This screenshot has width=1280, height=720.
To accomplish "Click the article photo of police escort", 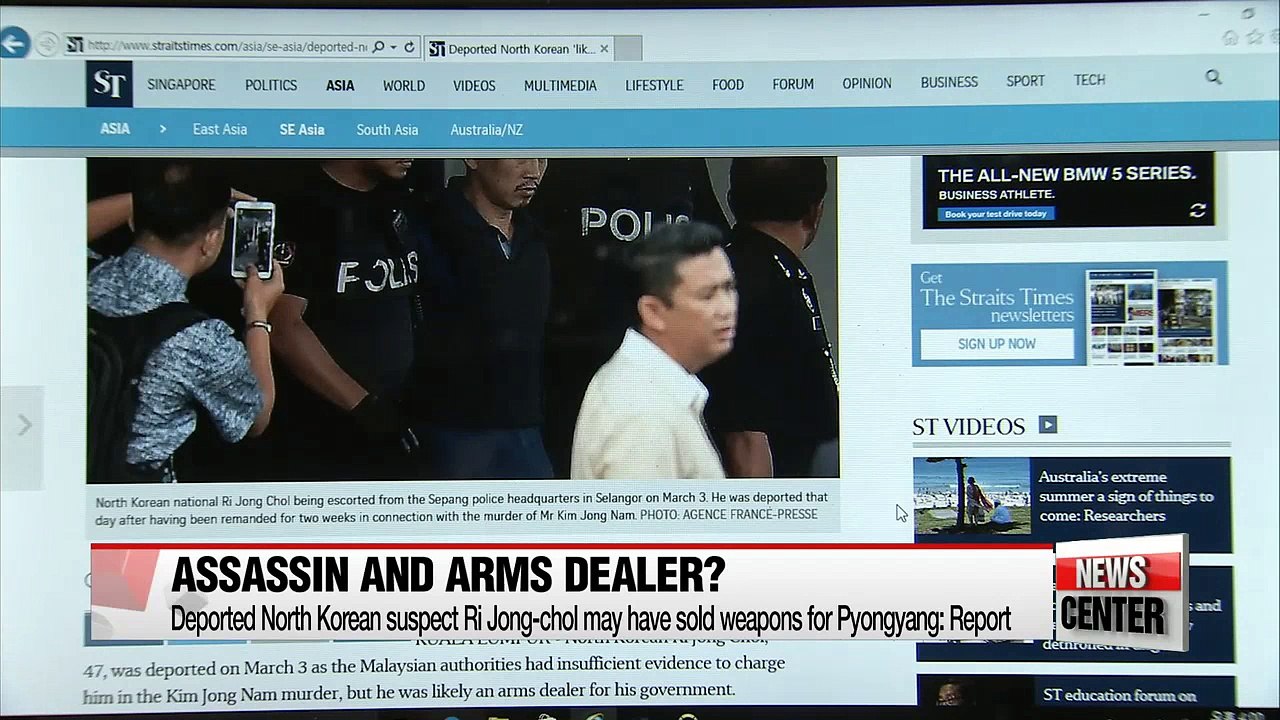I will pos(462,320).
